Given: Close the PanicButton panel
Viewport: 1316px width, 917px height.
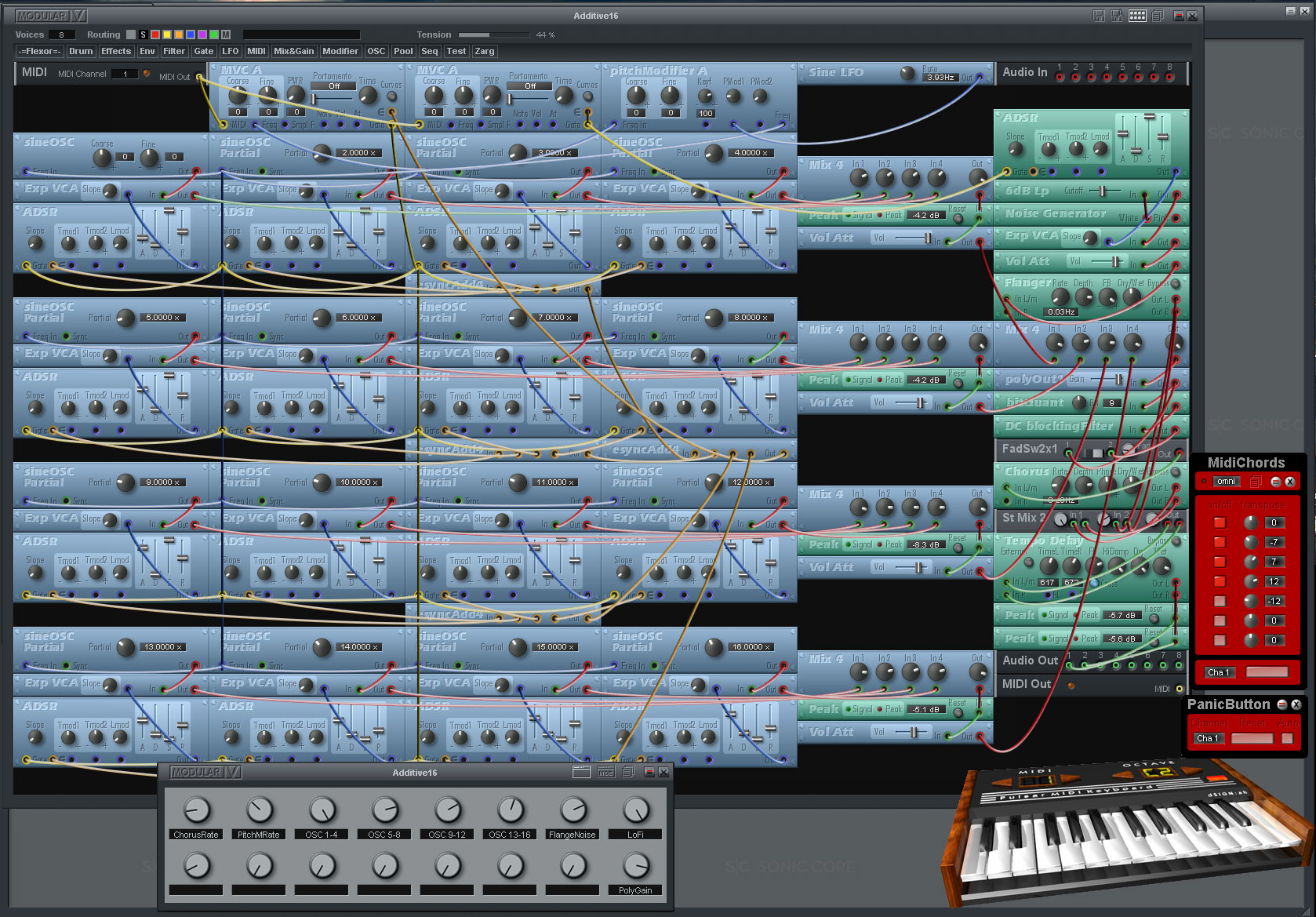Looking at the screenshot, I should click(1296, 704).
